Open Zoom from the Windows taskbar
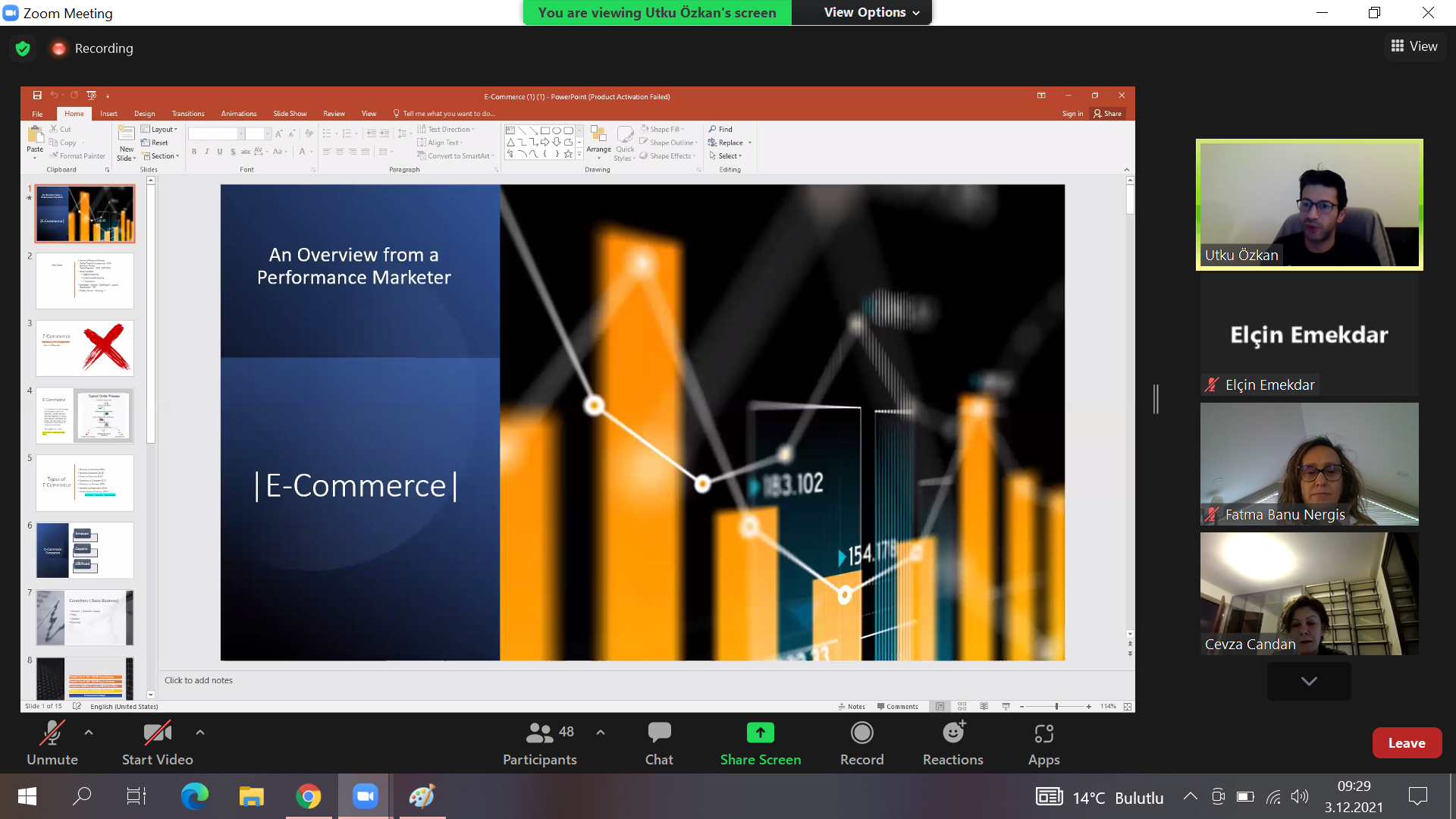The width and height of the screenshot is (1456, 819). [x=365, y=796]
